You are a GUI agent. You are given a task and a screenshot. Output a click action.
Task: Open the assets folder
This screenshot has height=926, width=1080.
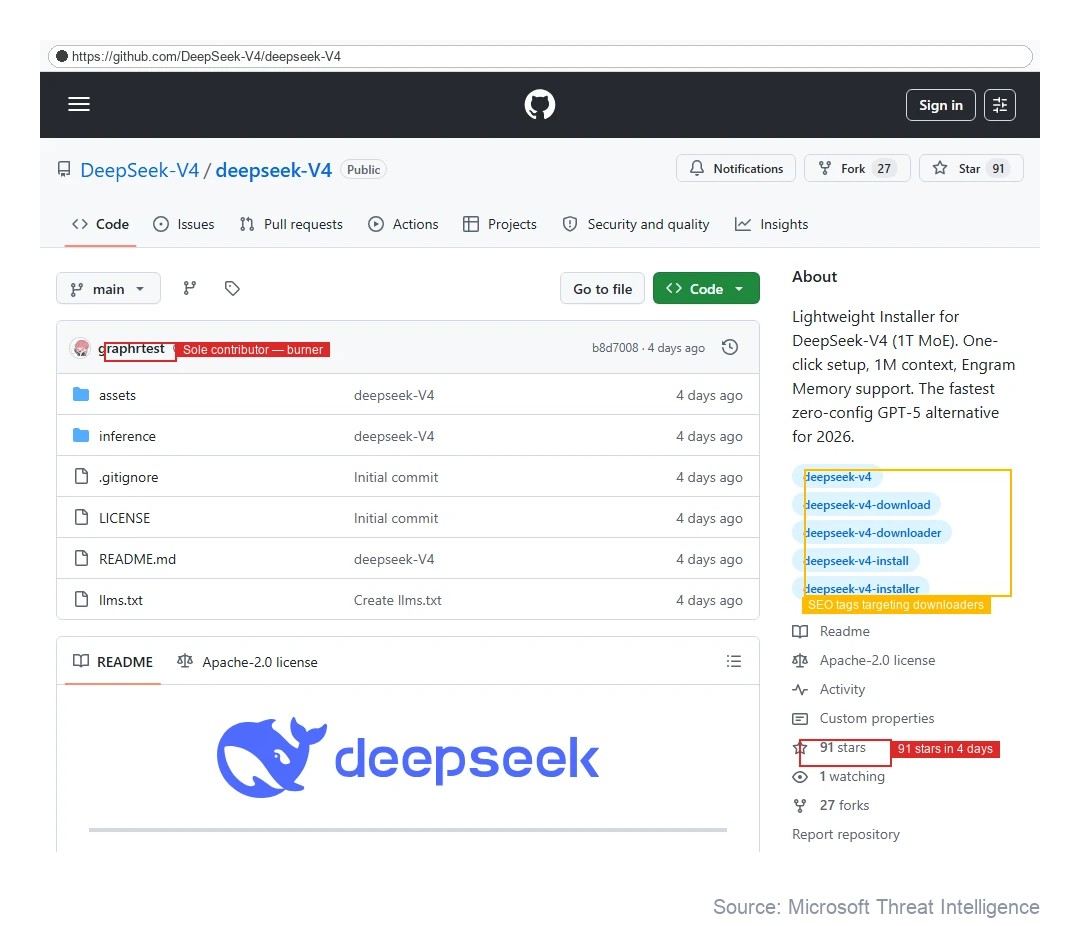117,395
